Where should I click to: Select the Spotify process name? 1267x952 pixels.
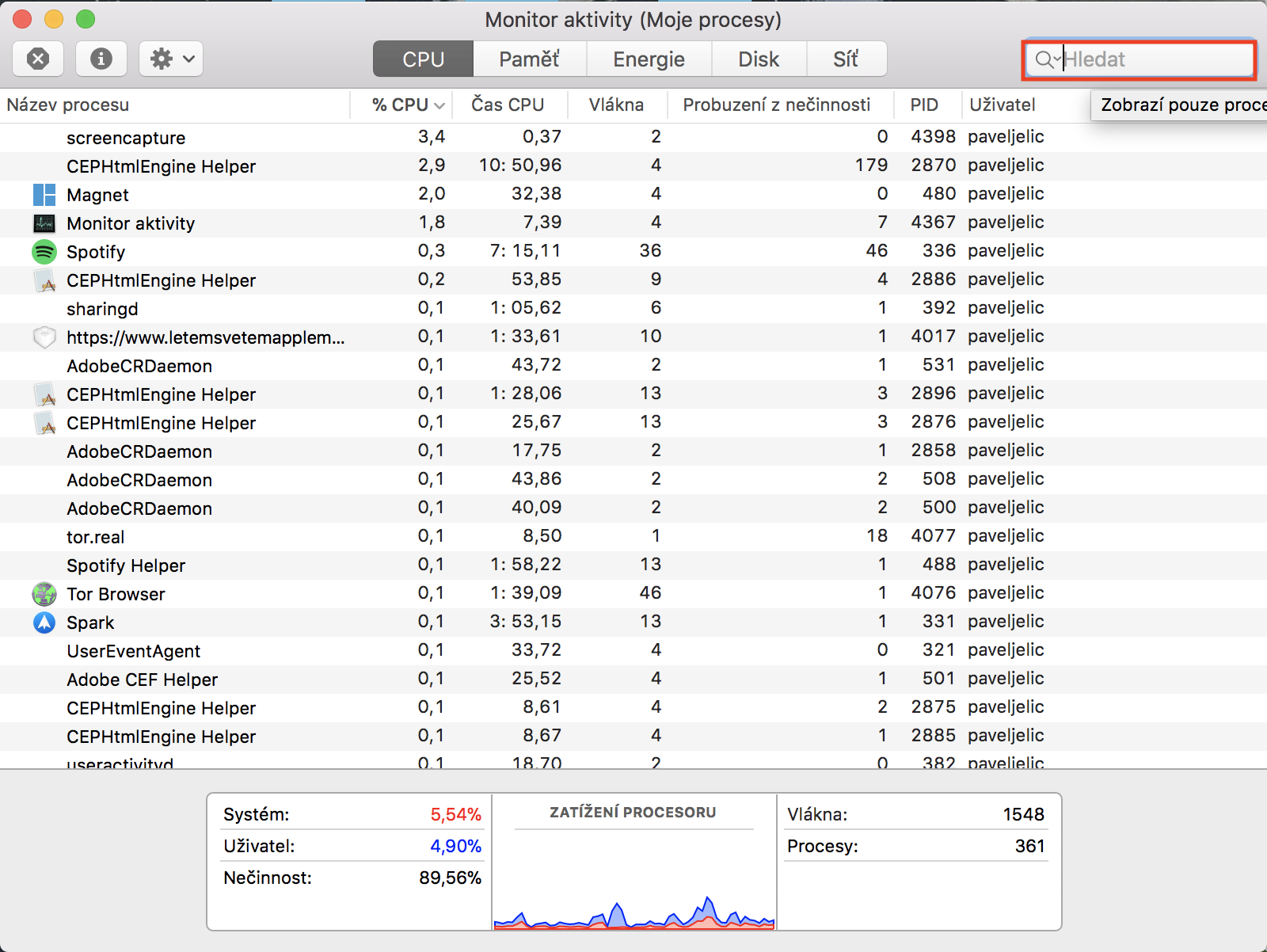pyautogui.click(x=96, y=252)
